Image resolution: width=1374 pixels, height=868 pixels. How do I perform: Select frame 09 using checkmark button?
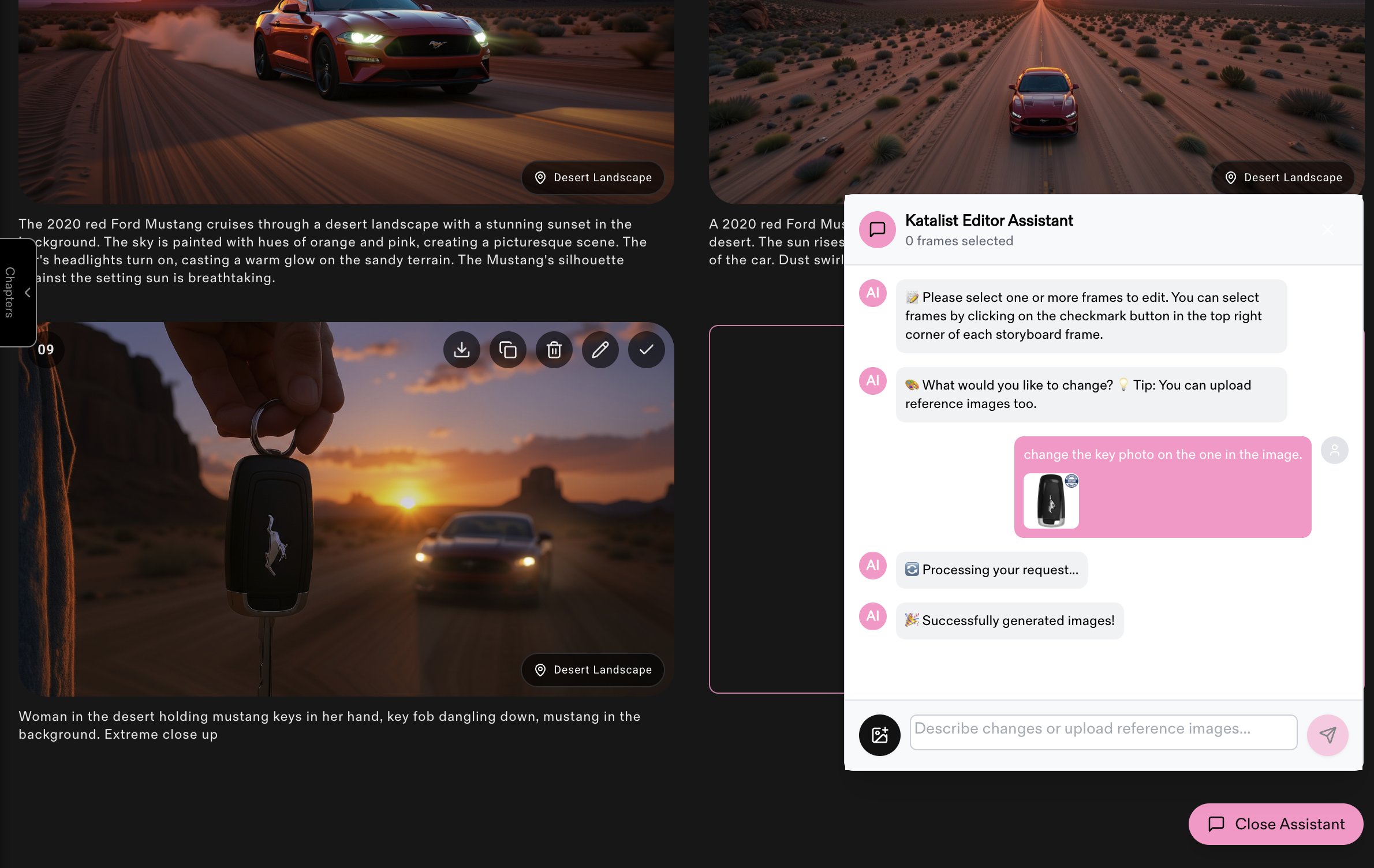[646, 350]
